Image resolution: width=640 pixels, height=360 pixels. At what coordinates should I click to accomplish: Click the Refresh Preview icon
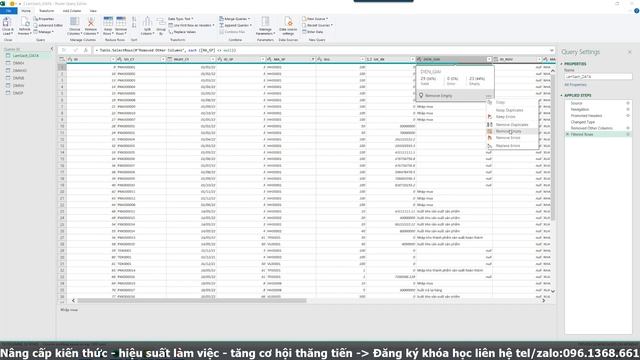[24, 22]
